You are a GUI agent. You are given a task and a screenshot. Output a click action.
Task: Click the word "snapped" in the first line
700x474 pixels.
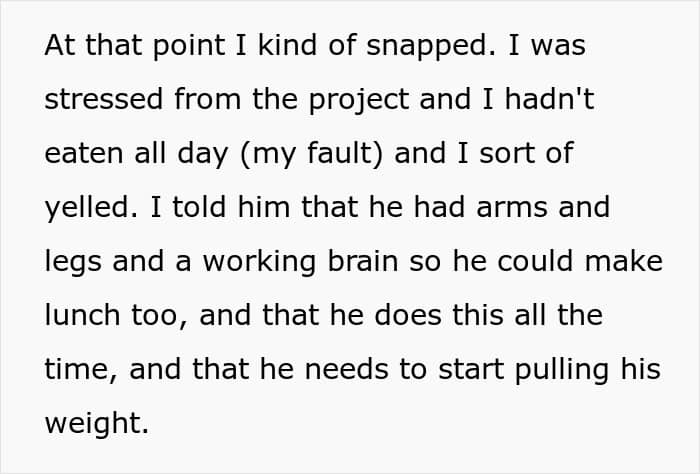[x=428, y=47]
